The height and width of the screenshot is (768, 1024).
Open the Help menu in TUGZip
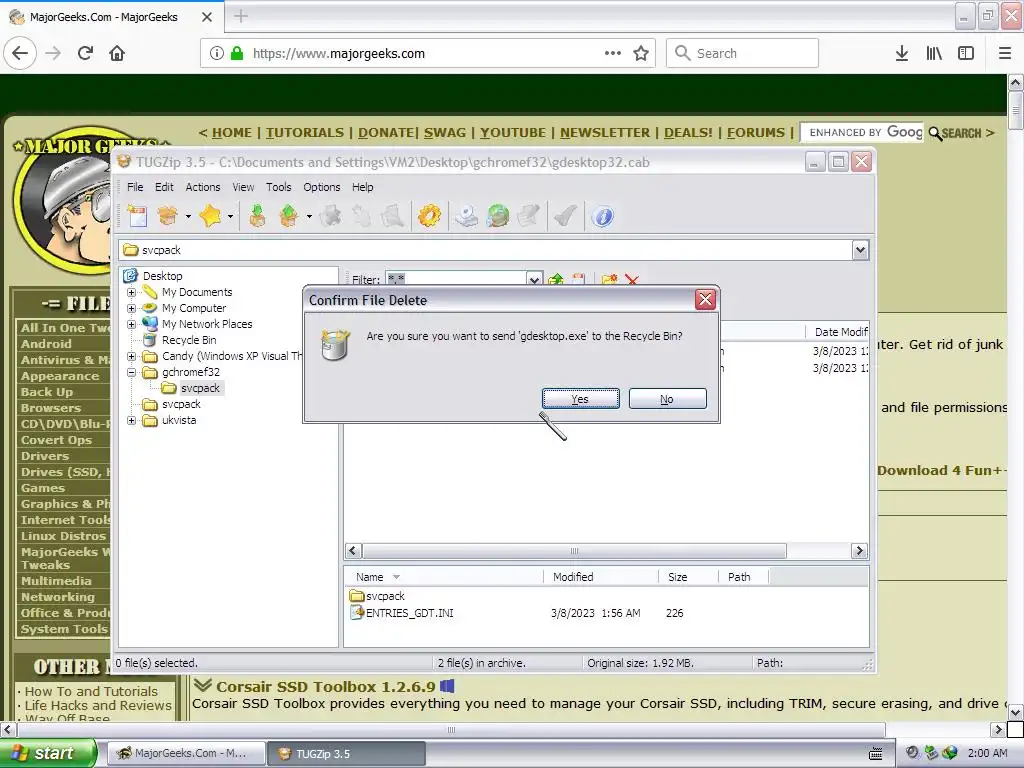pyautogui.click(x=362, y=187)
